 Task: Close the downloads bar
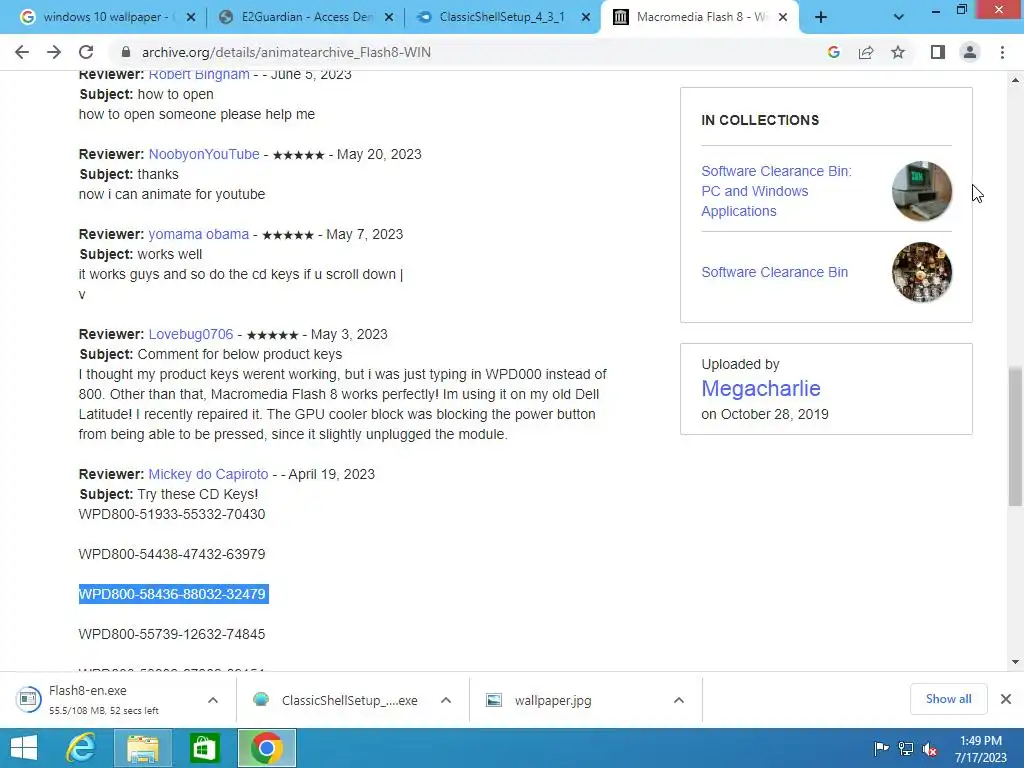click(x=1006, y=699)
